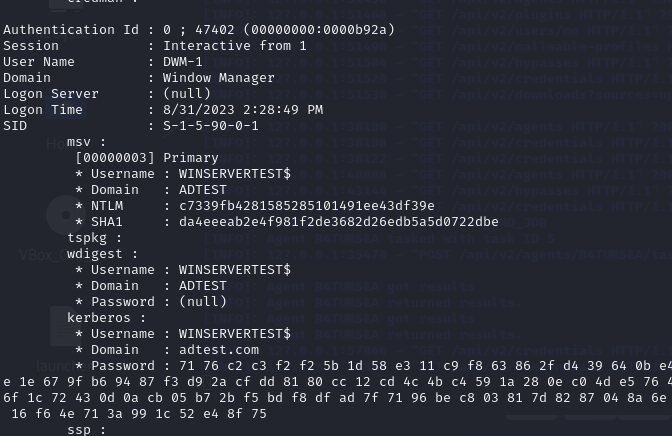672x436 pixels.
Task: Click the kerberos domain adtest.com
Action: tap(219, 350)
